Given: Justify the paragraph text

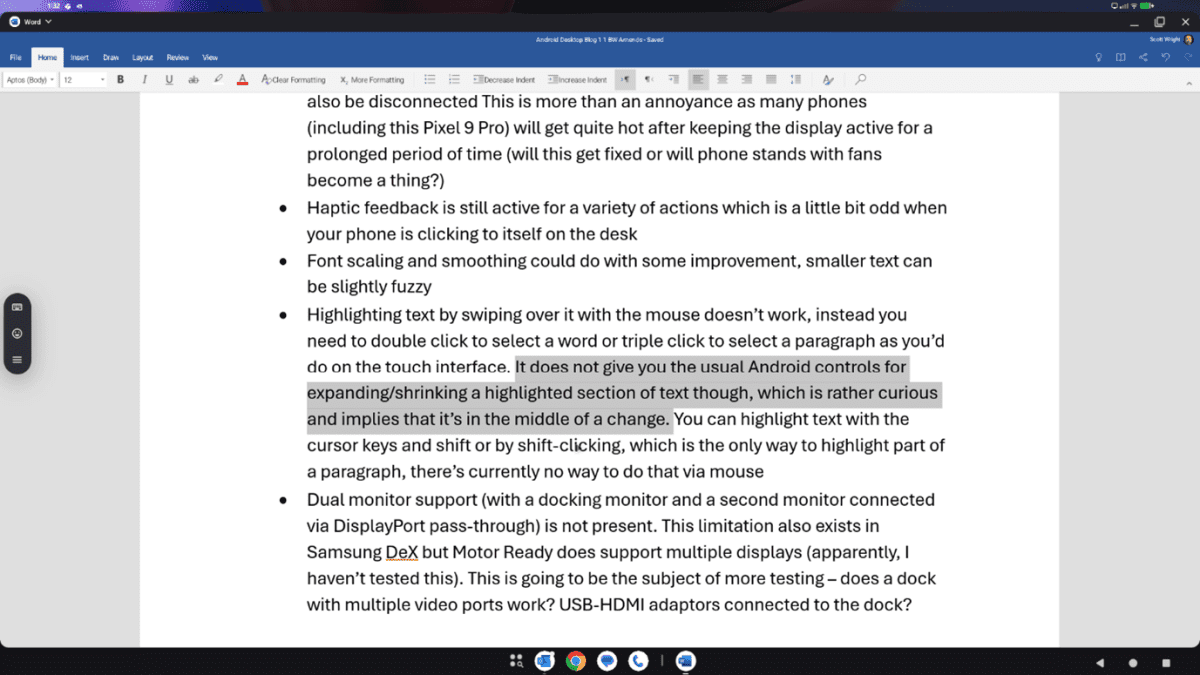Looking at the screenshot, I should 771,79.
